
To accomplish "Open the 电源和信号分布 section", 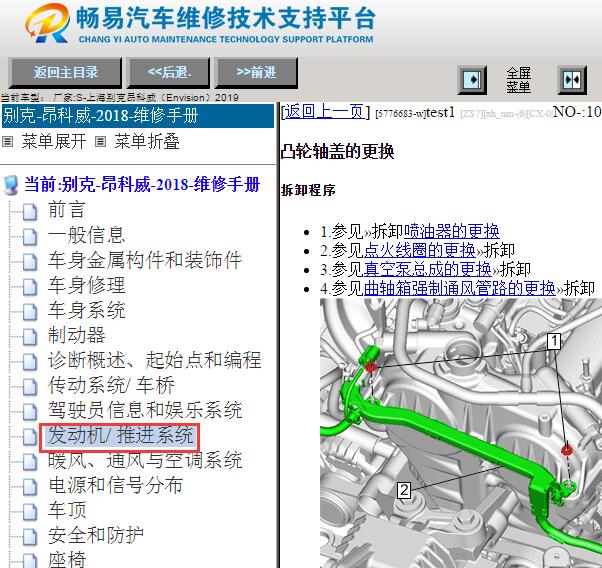I will pyautogui.click(x=115, y=485).
